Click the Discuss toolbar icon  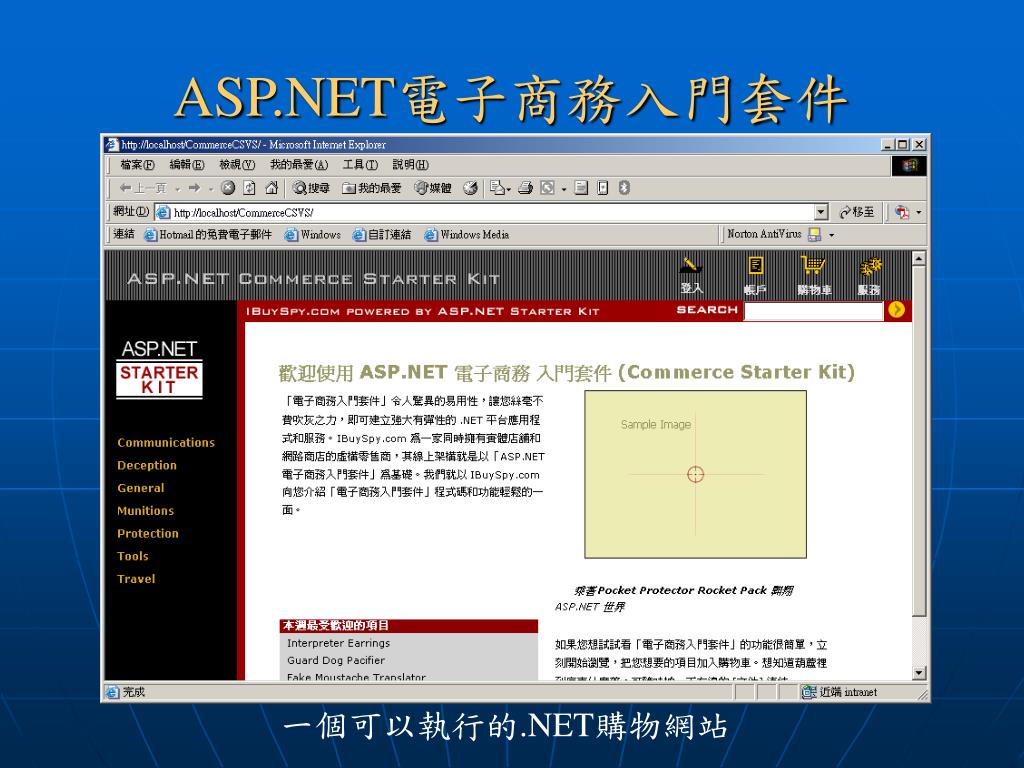tap(581, 188)
